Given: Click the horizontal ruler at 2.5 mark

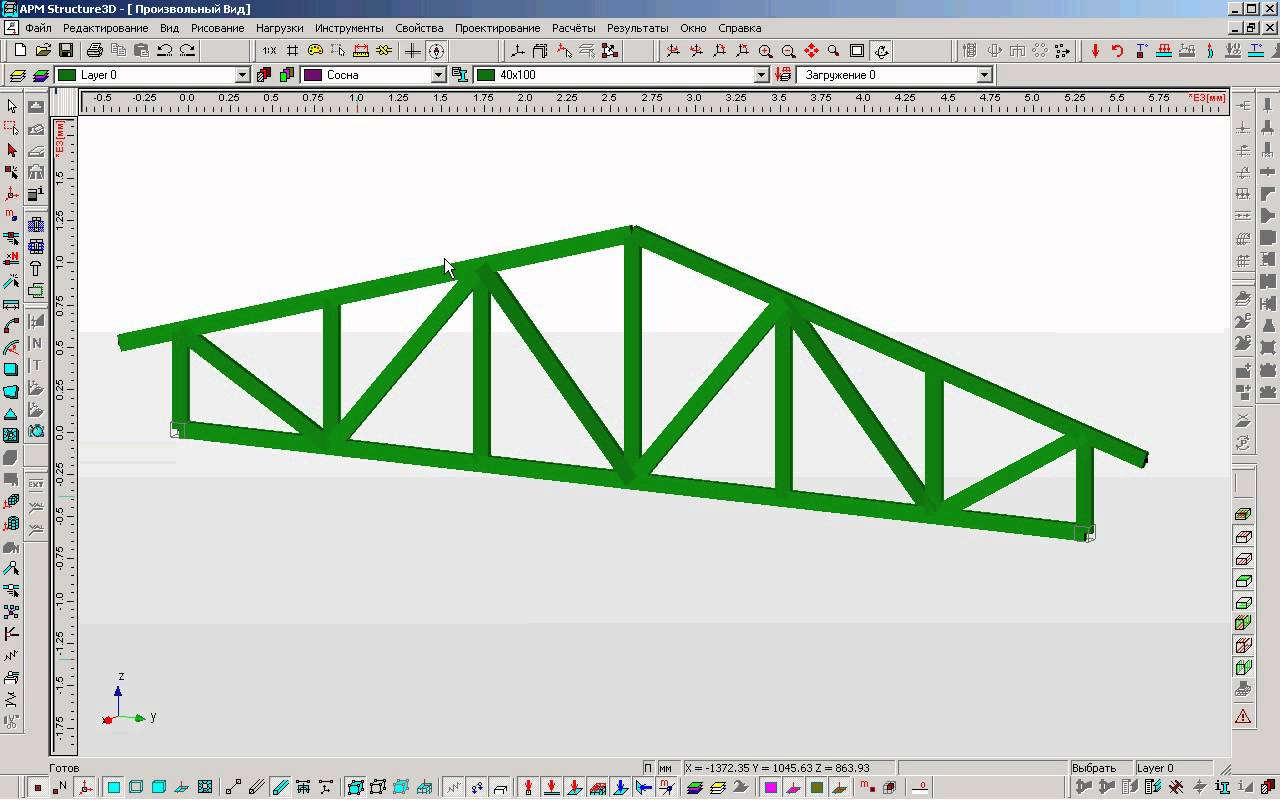Looking at the screenshot, I should pyautogui.click(x=609, y=99).
